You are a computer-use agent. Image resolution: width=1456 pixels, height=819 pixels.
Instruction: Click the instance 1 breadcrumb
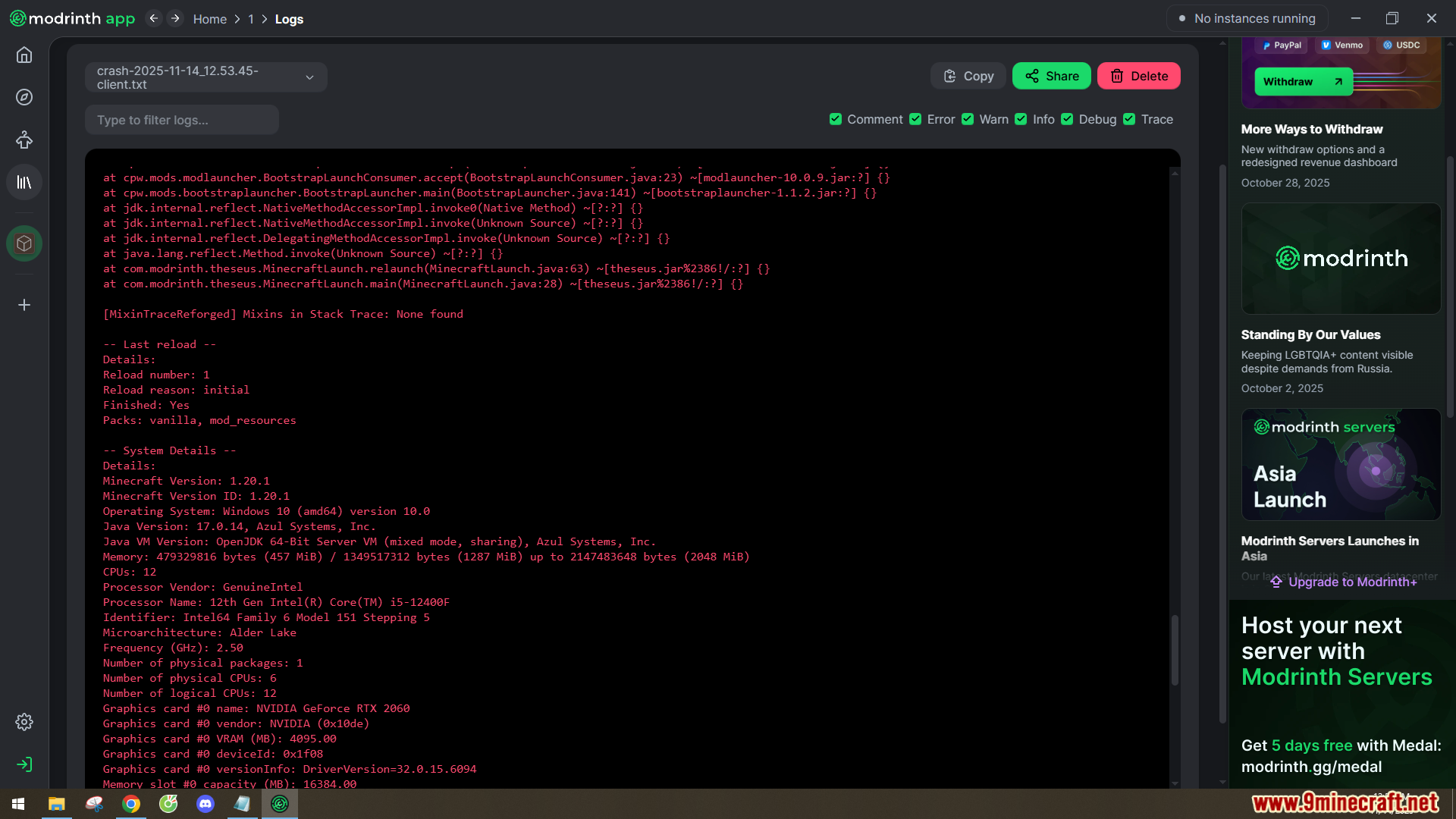[251, 19]
